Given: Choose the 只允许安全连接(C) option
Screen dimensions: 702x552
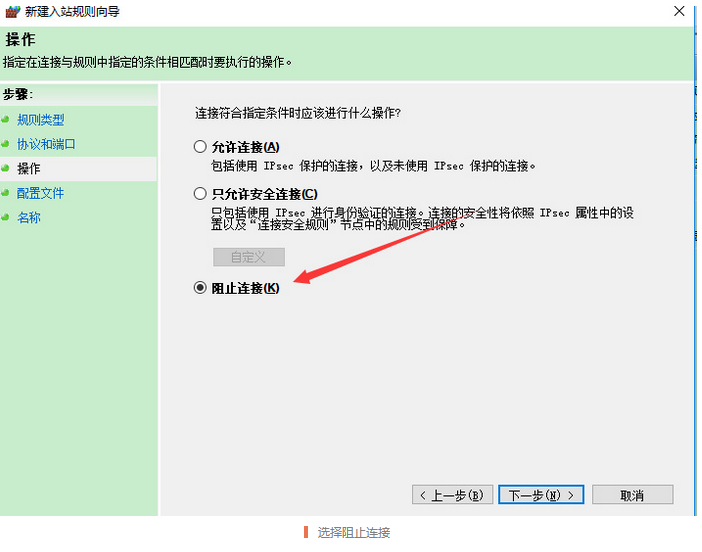Looking at the screenshot, I should click(x=200, y=193).
